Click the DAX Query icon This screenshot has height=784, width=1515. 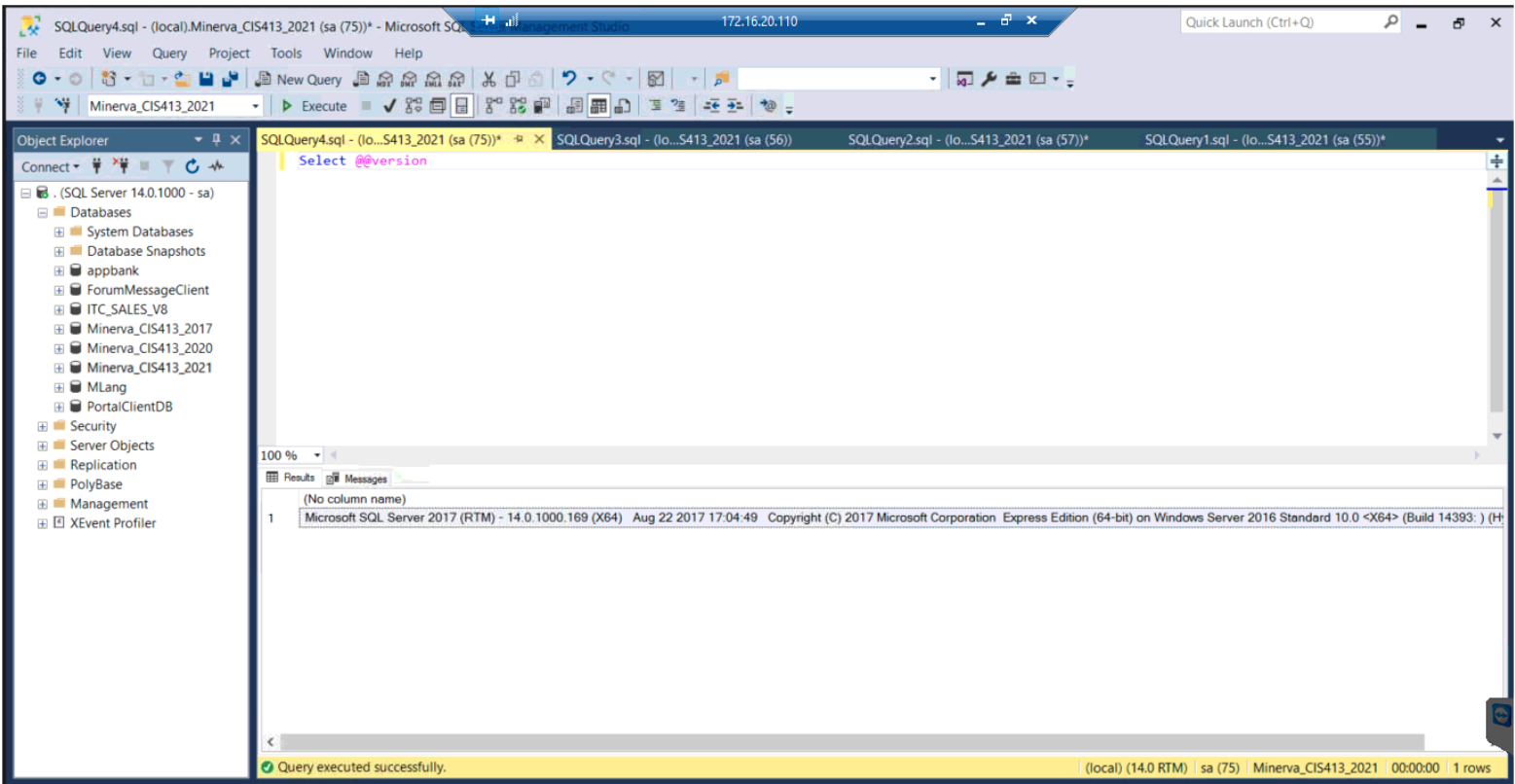[x=456, y=80]
